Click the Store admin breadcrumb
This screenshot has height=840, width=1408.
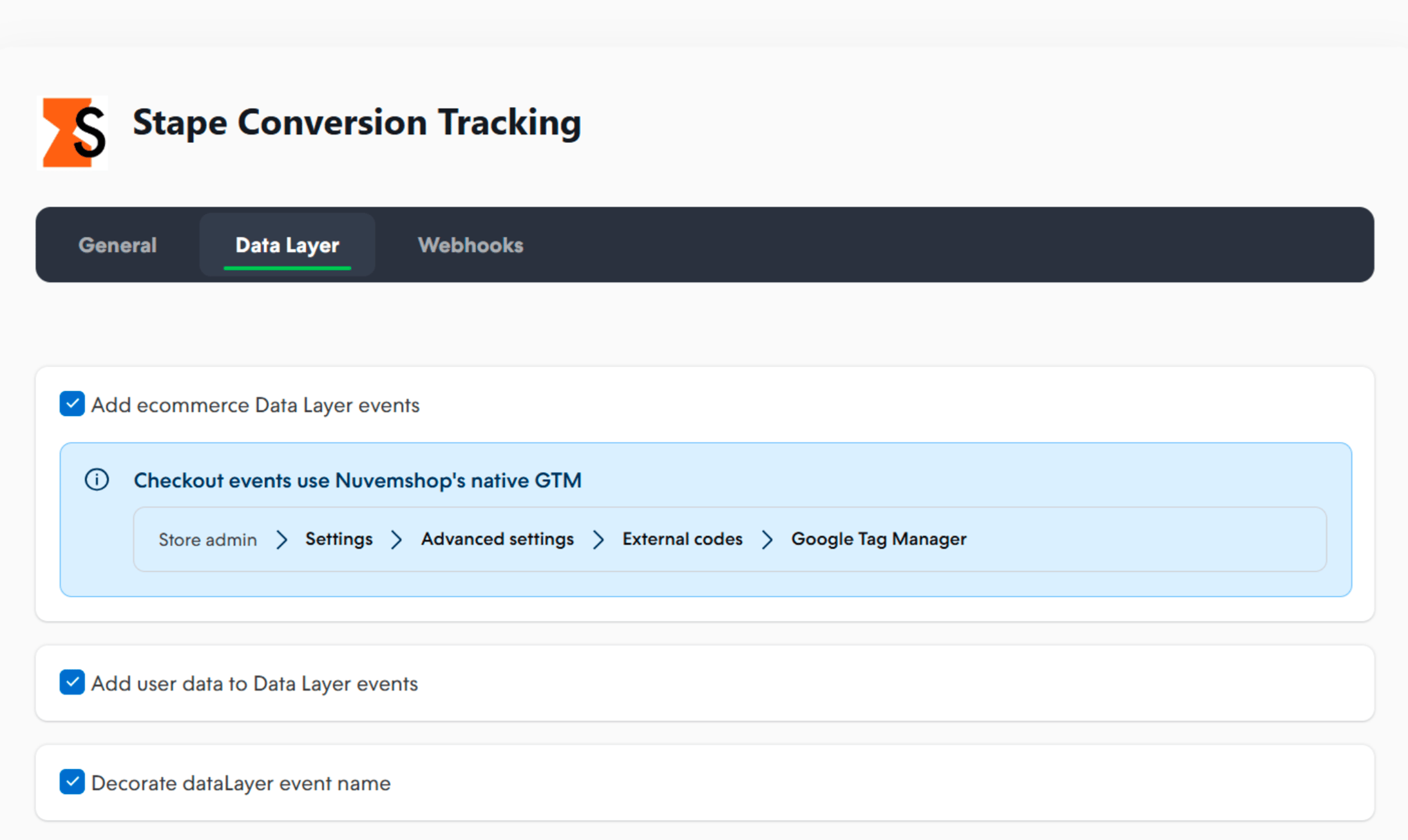coord(207,540)
